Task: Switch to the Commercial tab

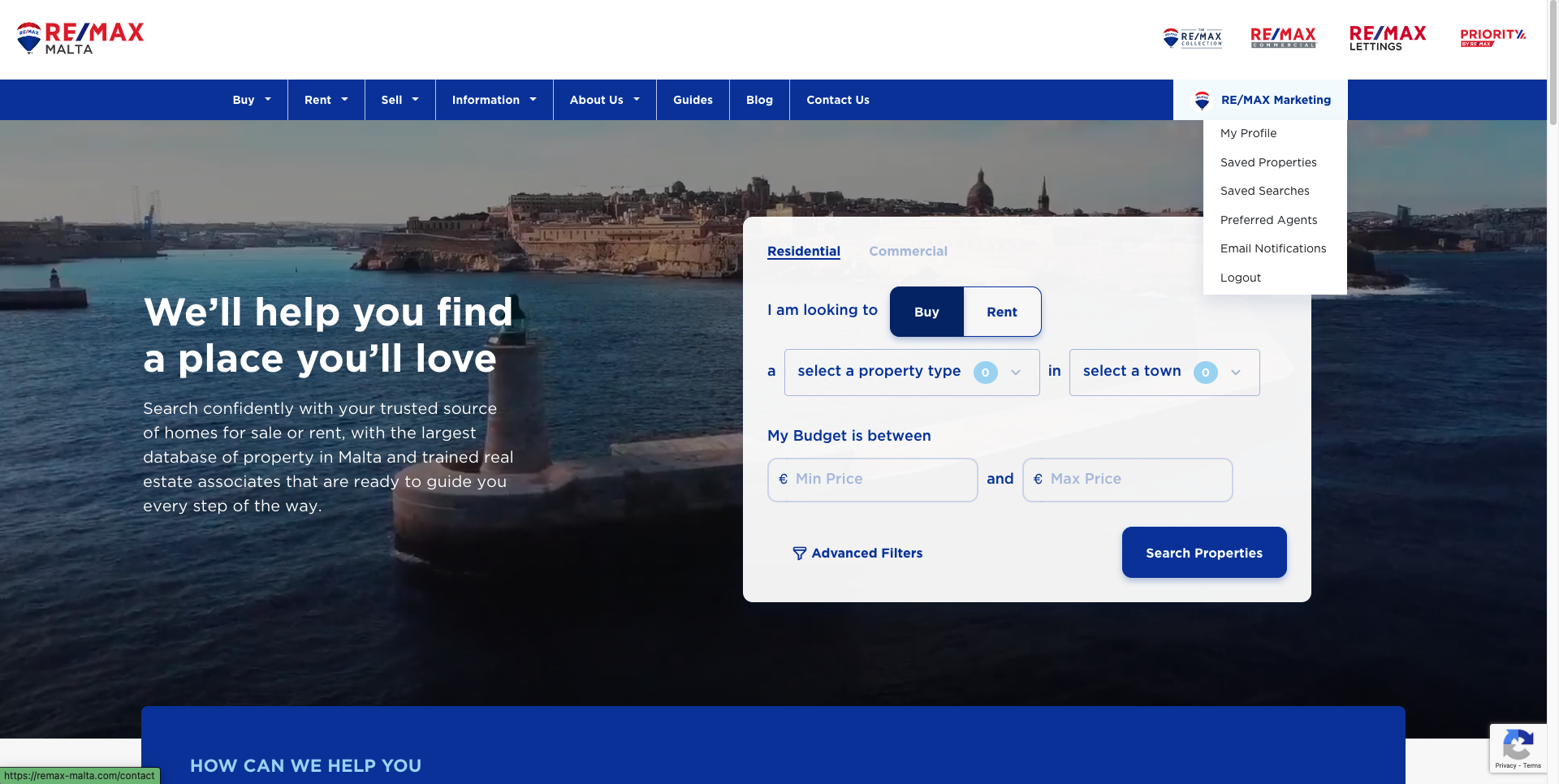Action: pos(908,252)
